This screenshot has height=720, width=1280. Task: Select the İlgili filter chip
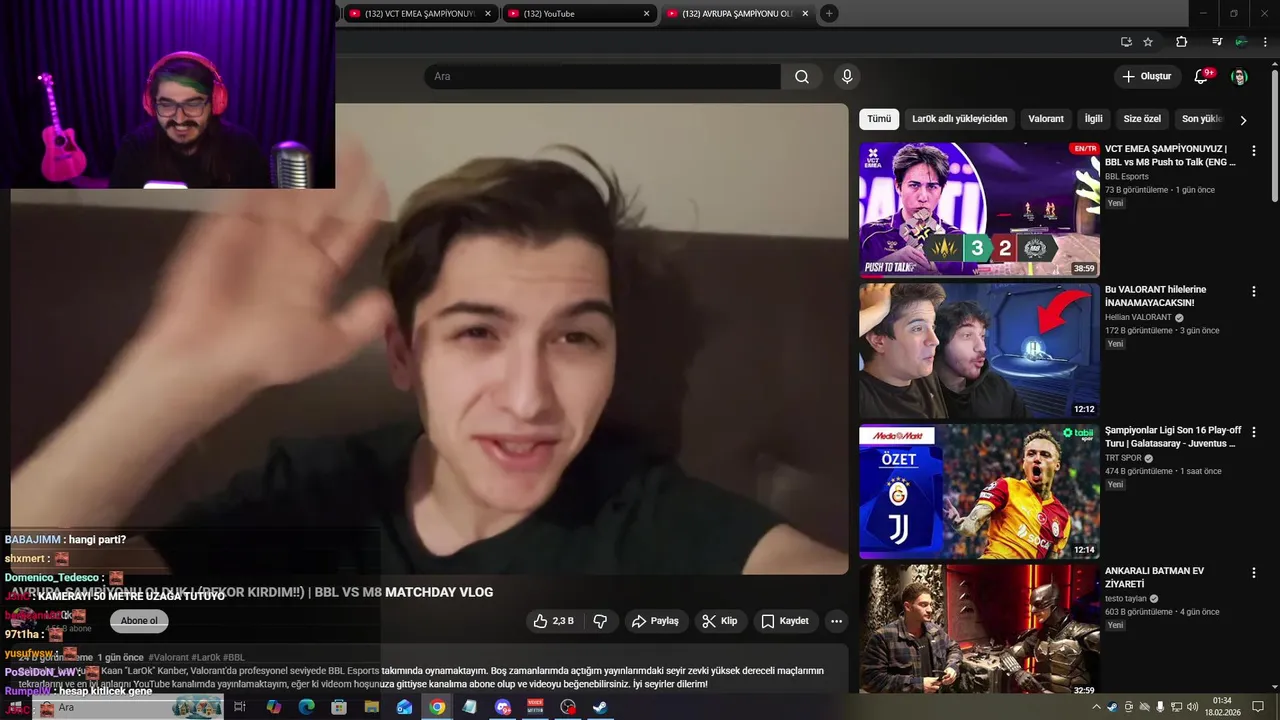pyautogui.click(x=1093, y=119)
